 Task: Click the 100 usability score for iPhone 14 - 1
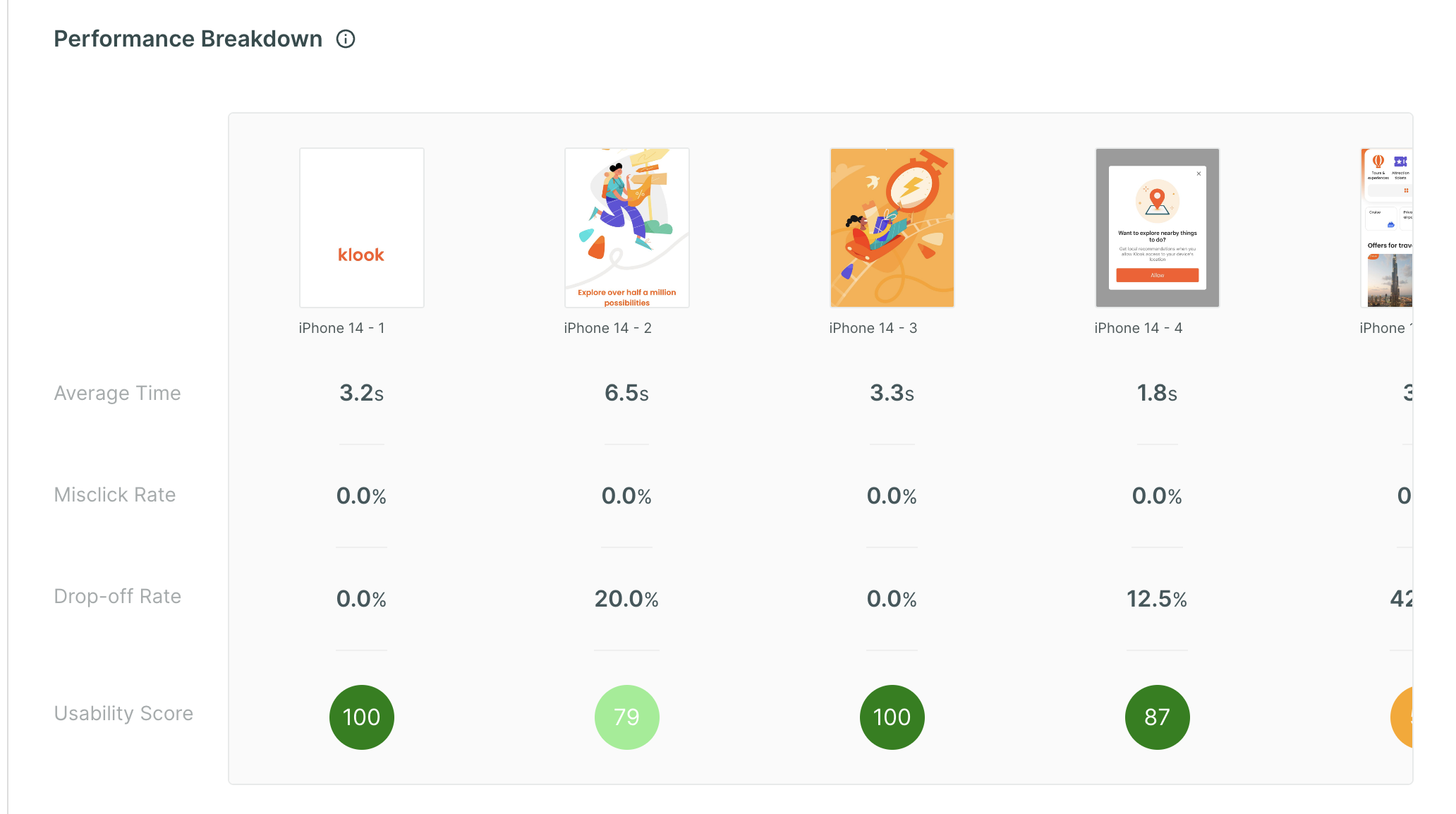(x=362, y=717)
